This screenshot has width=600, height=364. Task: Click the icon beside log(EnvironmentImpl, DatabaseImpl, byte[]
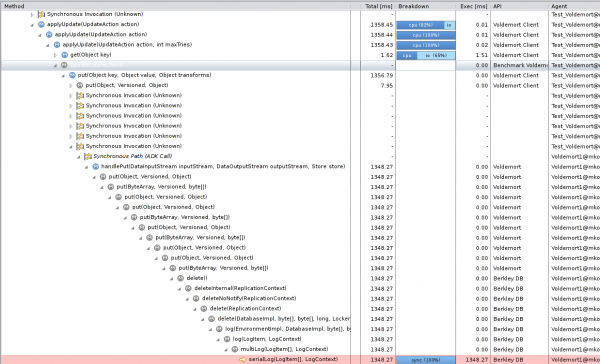pos(219,329)
